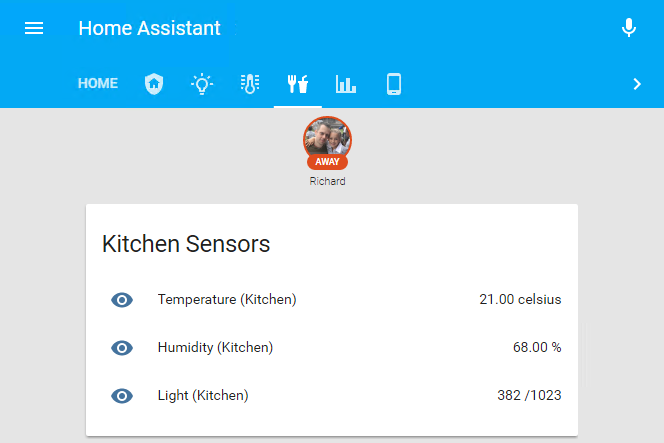Screen dimensions: 664x443
Task: Activate the microphone voice command
Action: pyautogui.click(x=629, y=28)
